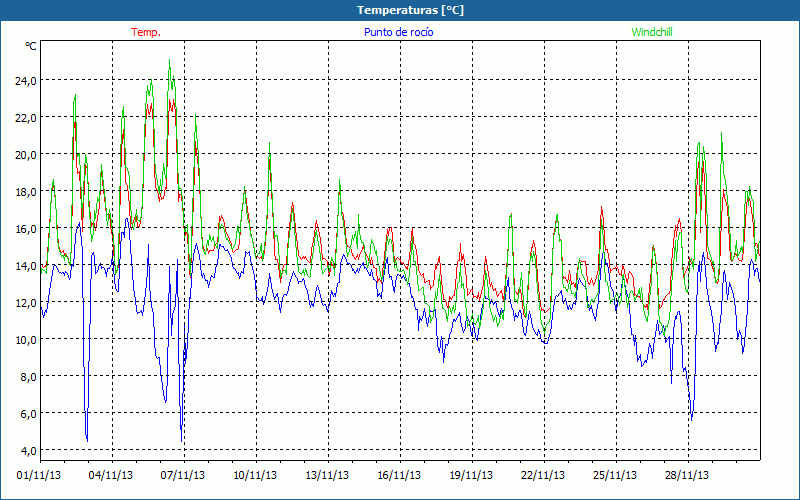The width and height of the screenshot is (800, 500).
Task: Click the 25/11/13 date label
Action: pyautogui.click(x=615, y=475)
